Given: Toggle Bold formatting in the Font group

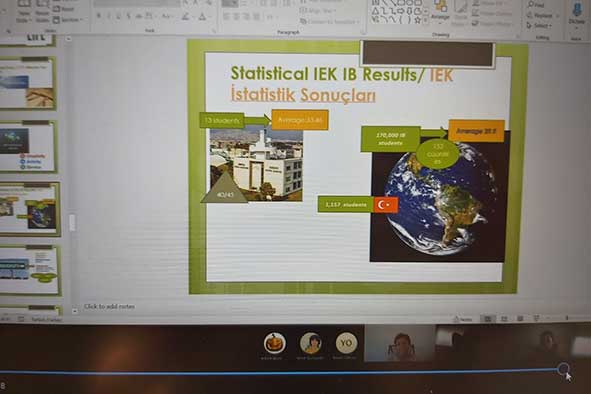Looking at the screenshot, I should pos(99,16).
